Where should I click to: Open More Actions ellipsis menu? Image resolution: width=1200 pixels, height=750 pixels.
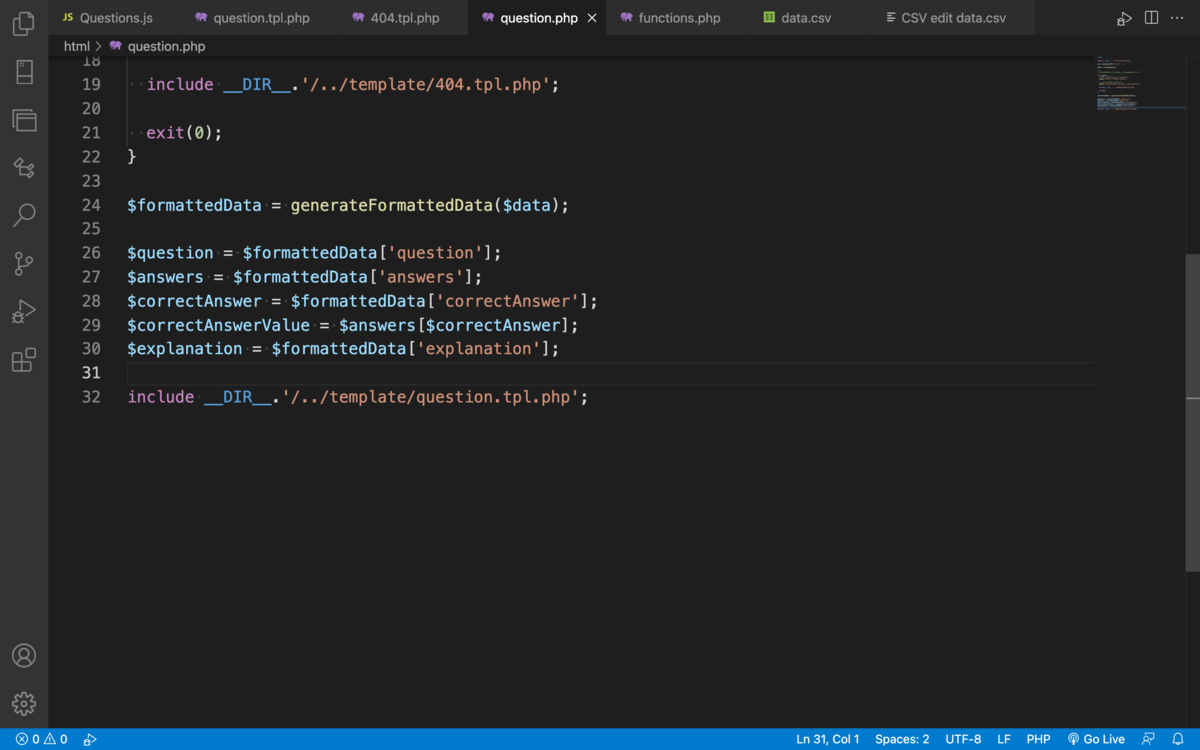[1178, 18]
